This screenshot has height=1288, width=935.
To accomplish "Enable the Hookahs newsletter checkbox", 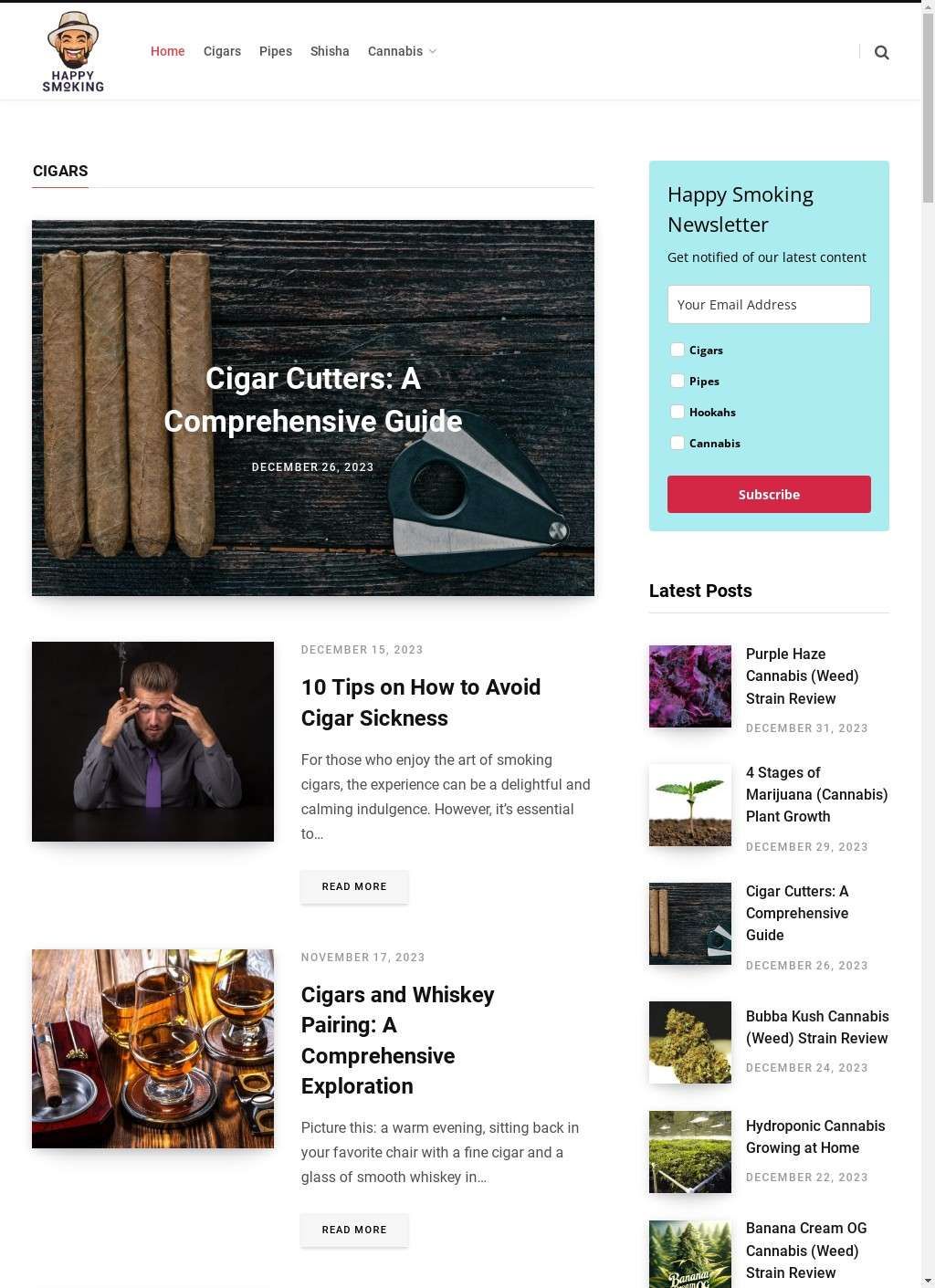I will coord(678,412).
